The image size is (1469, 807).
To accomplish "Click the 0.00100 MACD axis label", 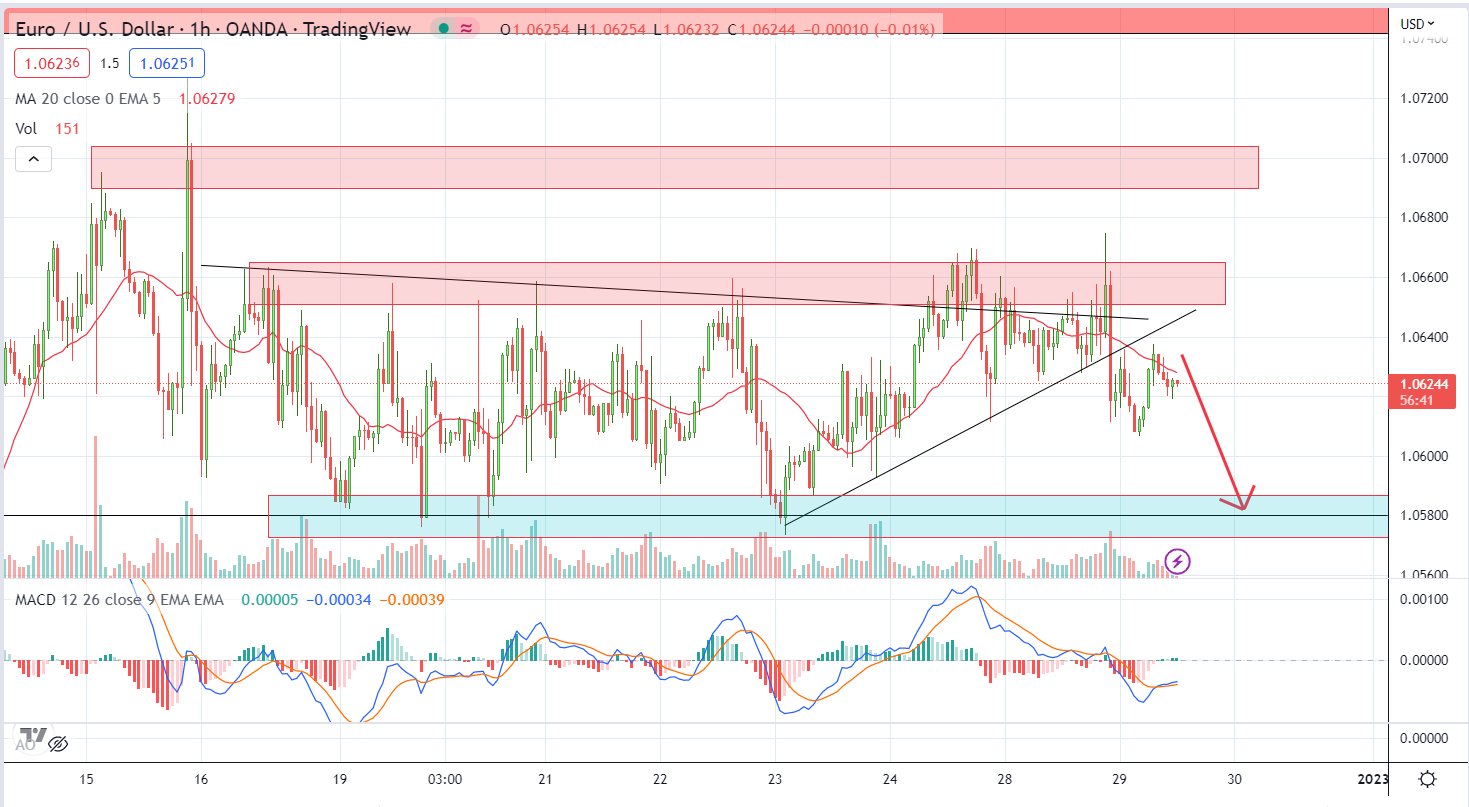I will click(1424, 599).
